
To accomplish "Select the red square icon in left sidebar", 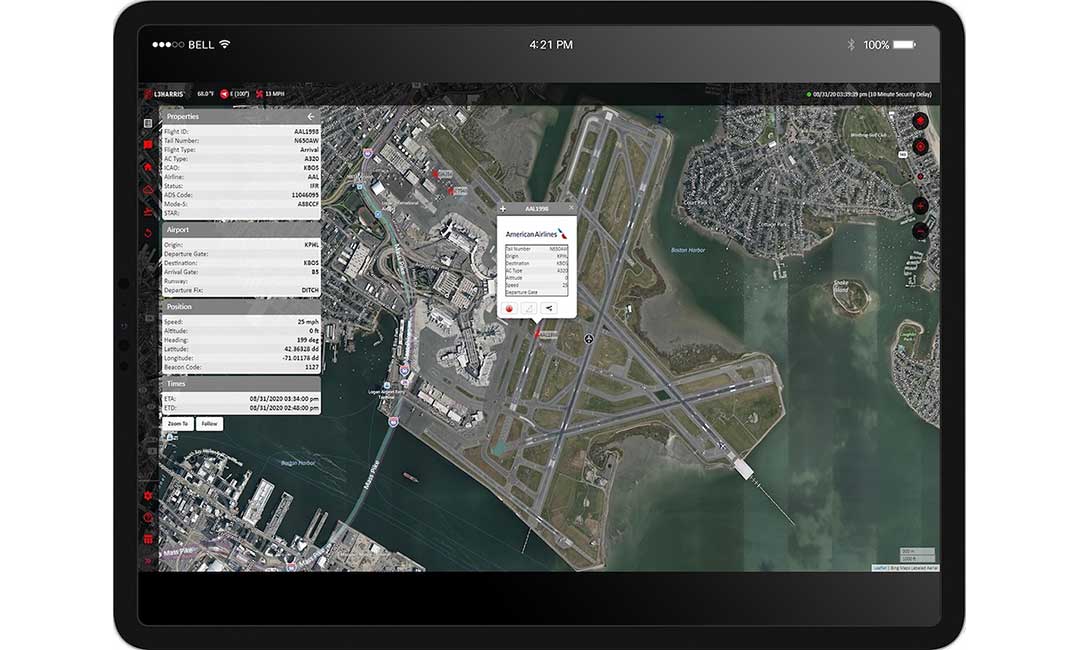I will click(x=147, y=145).
